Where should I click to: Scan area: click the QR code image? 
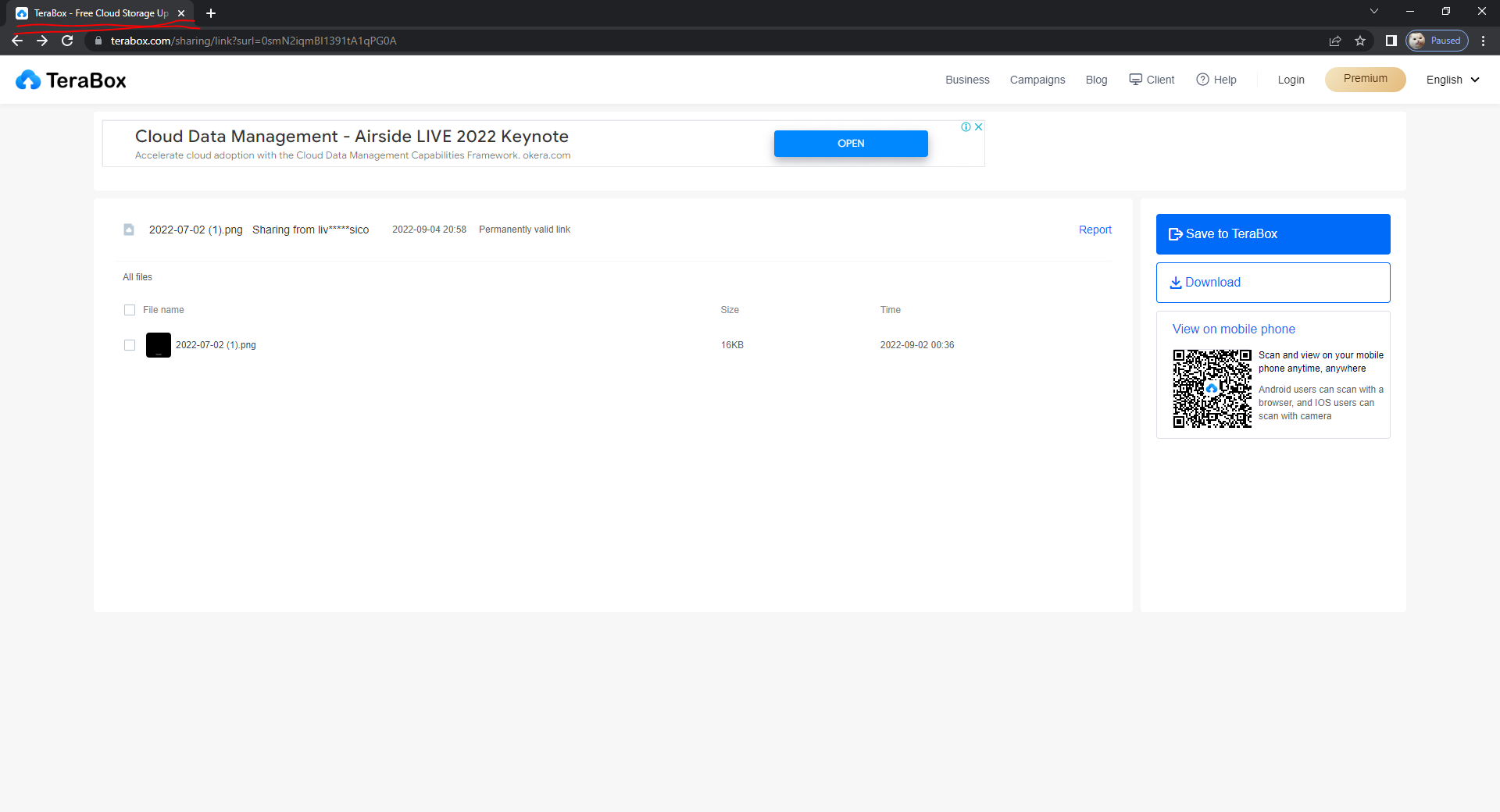click(1212, 388)
